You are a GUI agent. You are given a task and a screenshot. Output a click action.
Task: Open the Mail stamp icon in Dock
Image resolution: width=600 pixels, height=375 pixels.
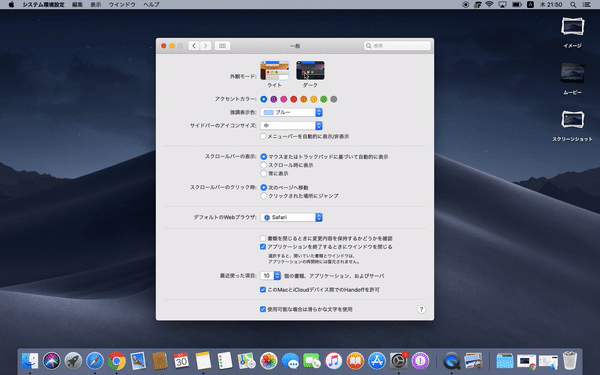point(138,361)
